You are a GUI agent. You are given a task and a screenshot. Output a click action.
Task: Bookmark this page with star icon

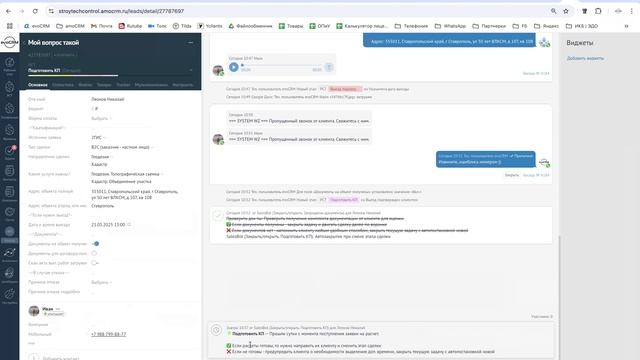566,11
